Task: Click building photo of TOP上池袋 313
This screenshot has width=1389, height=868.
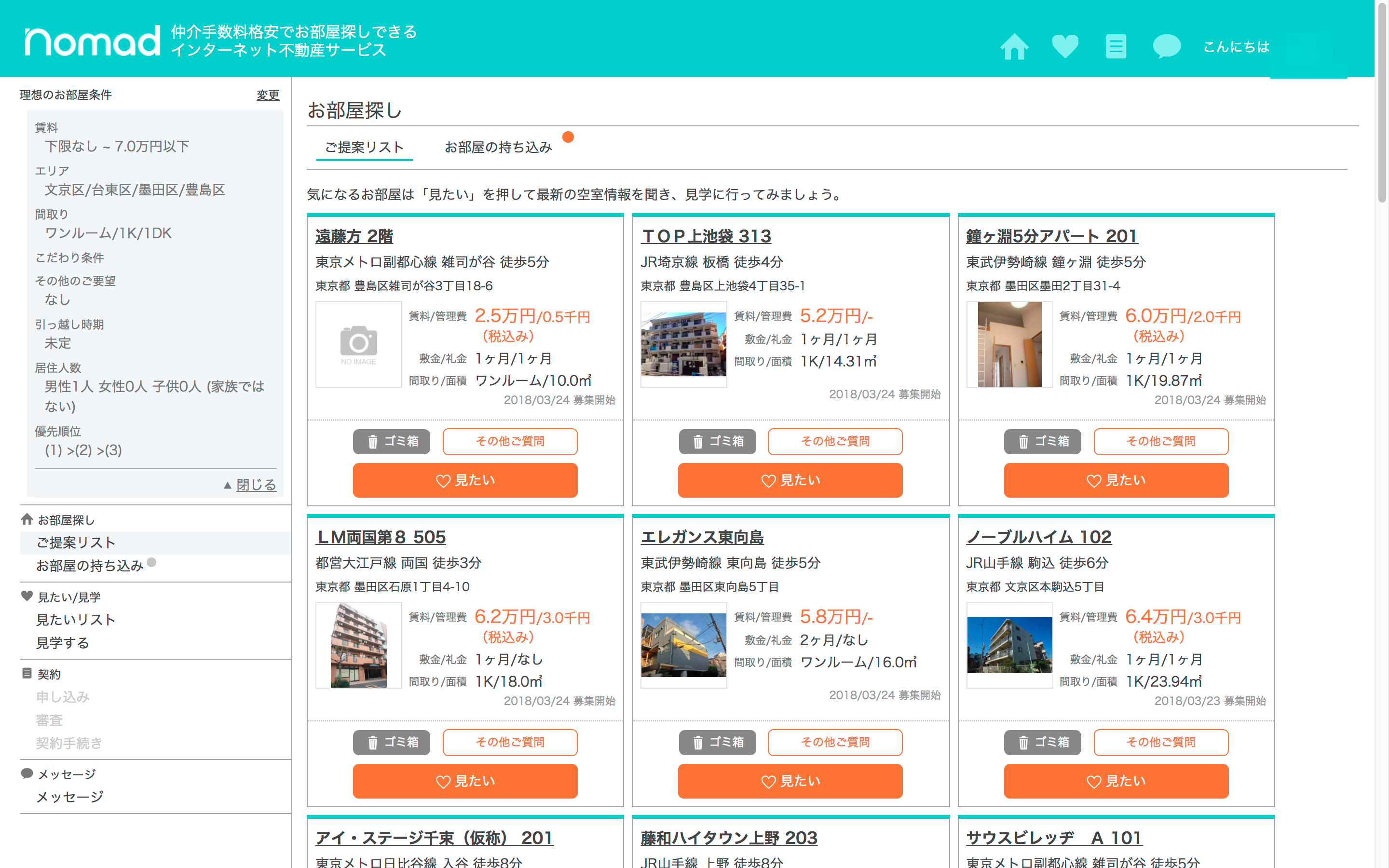Action: (683, 344)
